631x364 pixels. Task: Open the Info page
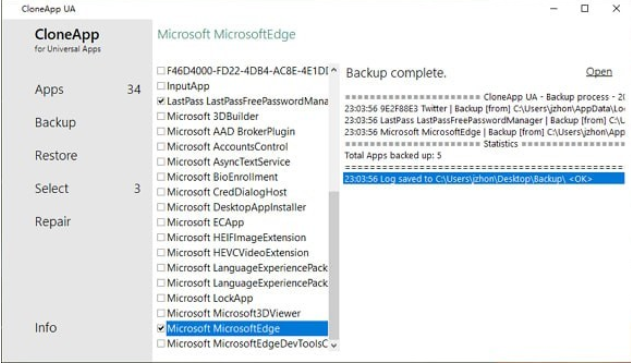(x=45, y=327)
